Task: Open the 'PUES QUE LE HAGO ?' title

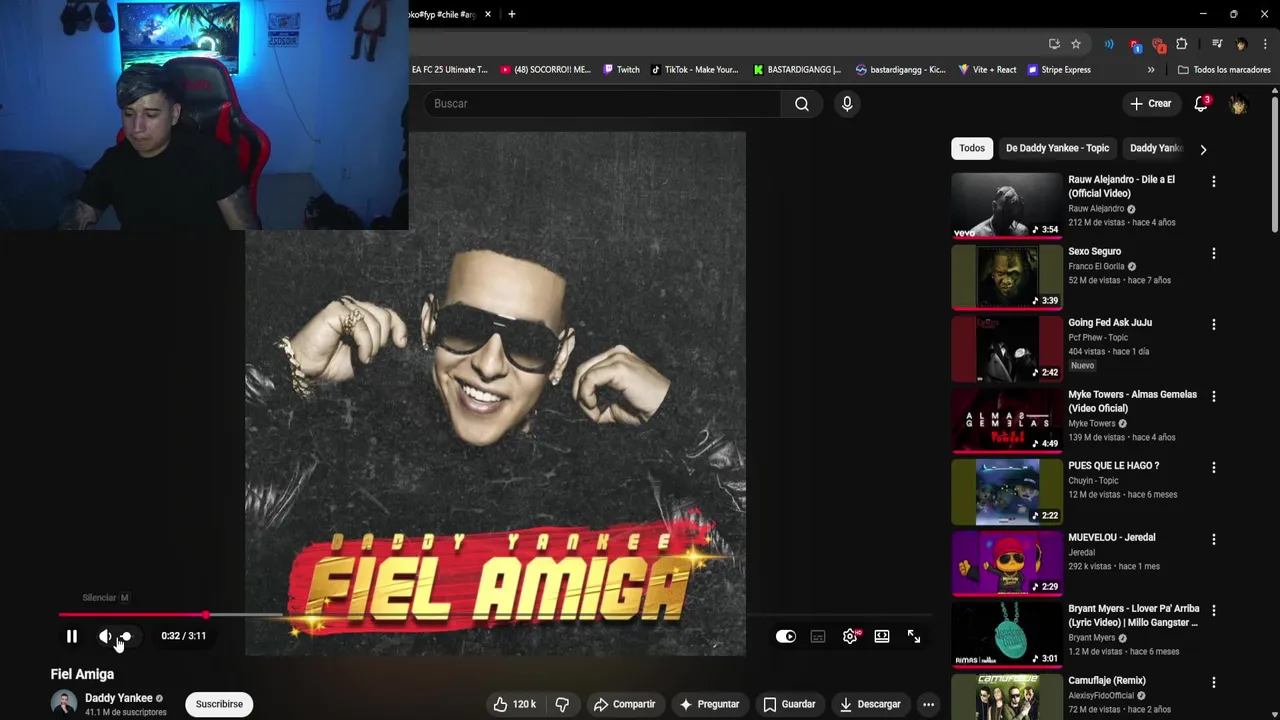Action: click(x=1113, y=466)
